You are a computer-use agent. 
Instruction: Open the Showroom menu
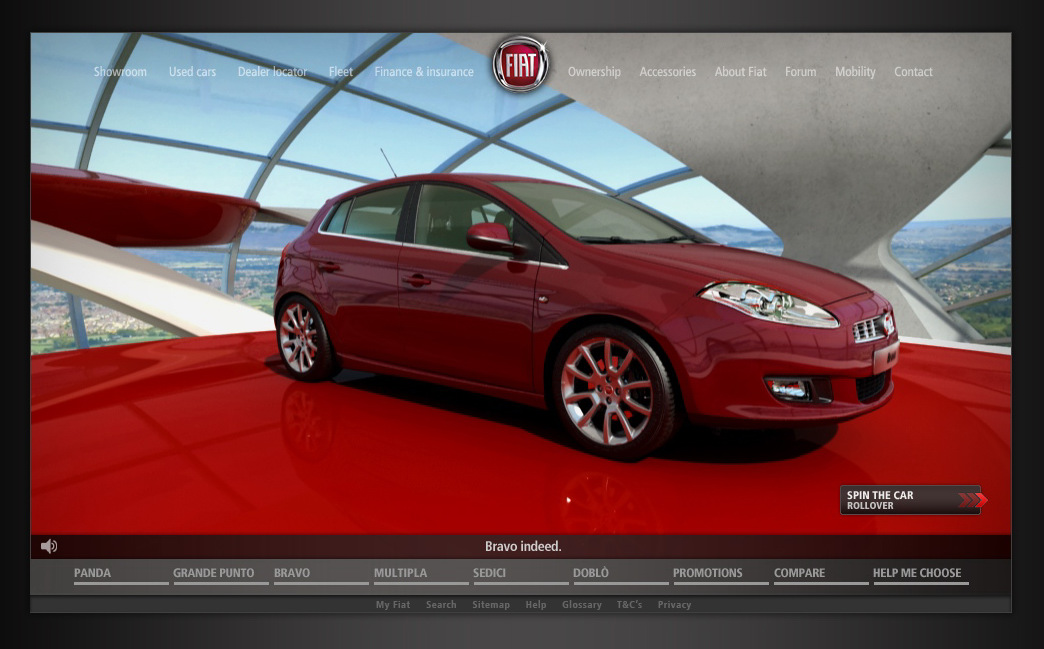point(120,71)
